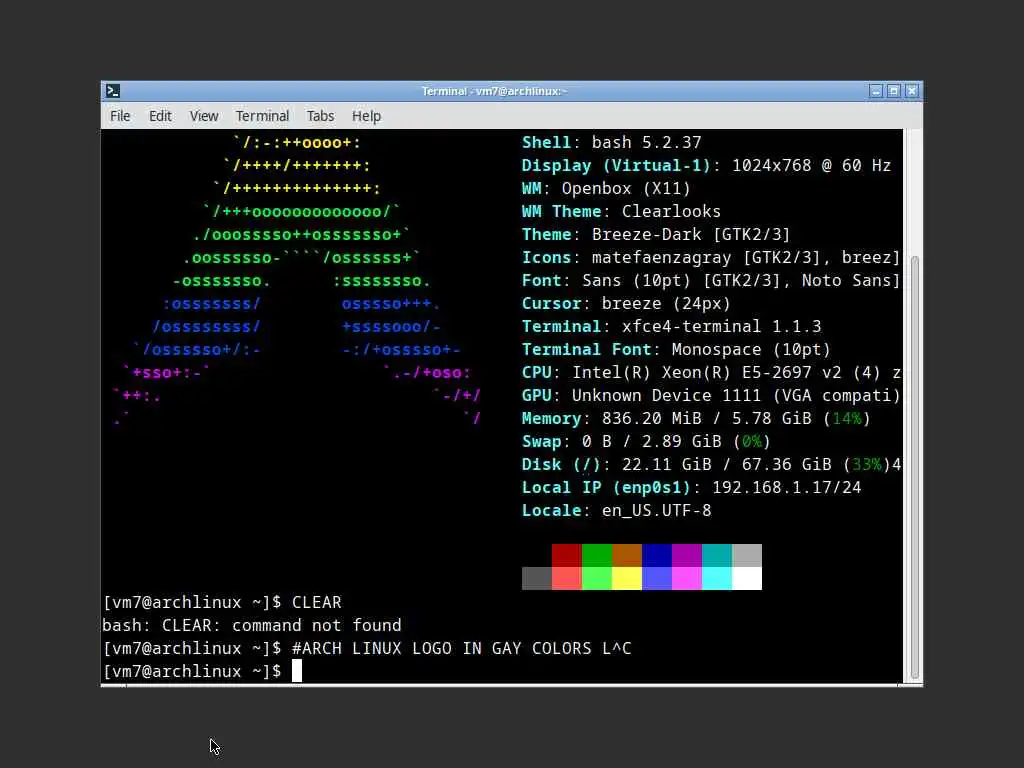Click the red color block
Image resolution: width=1024 pixels, height=768 pixels.
566,555
